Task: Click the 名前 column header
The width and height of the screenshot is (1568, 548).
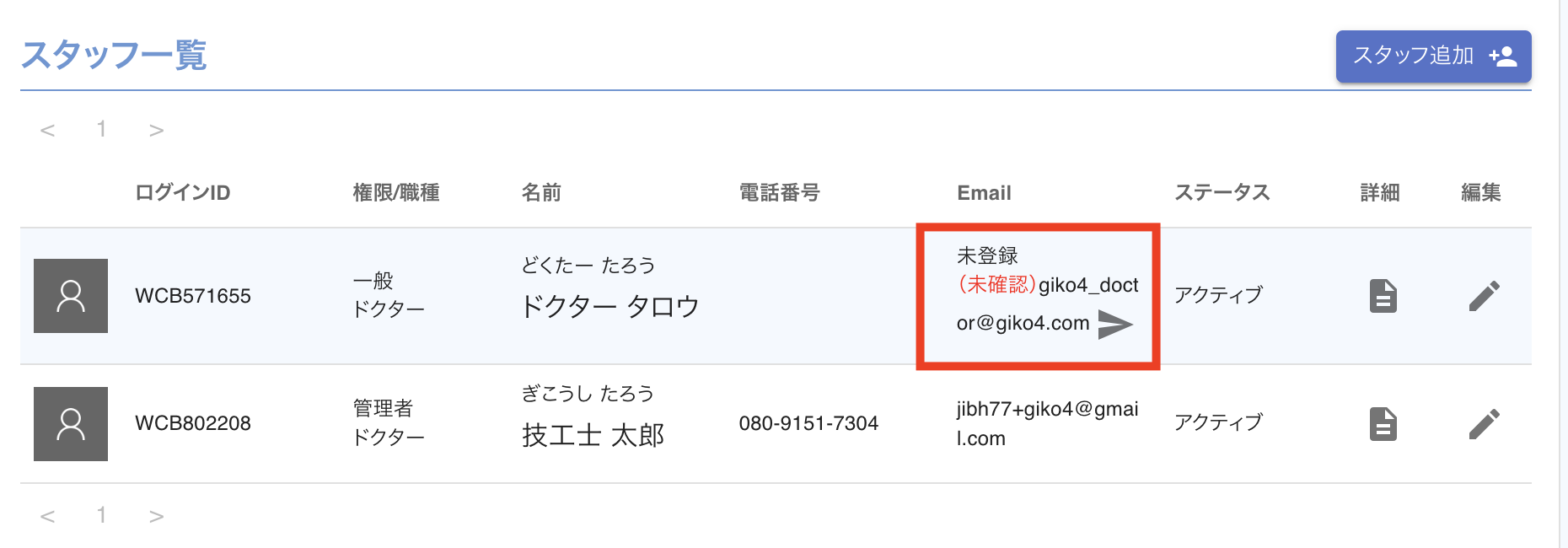Action: click(541, 193)
